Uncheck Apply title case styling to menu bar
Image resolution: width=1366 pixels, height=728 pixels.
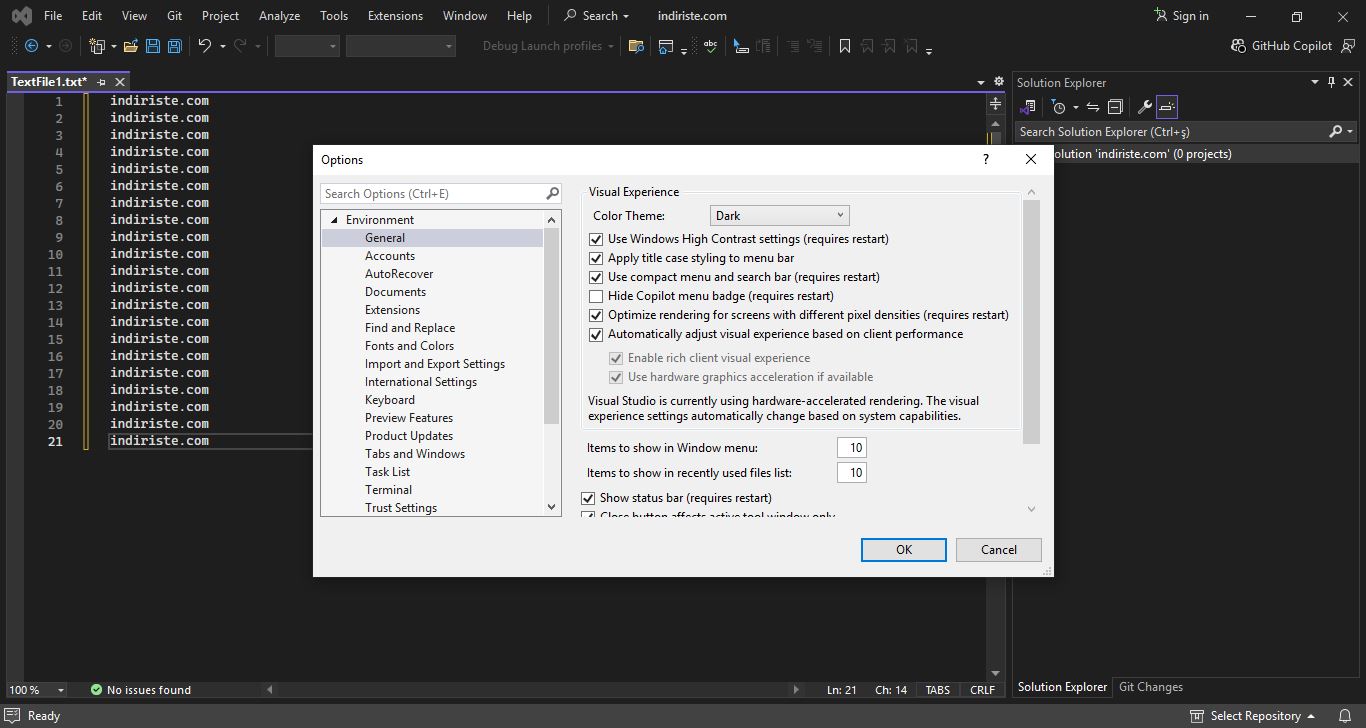point(596,258)
